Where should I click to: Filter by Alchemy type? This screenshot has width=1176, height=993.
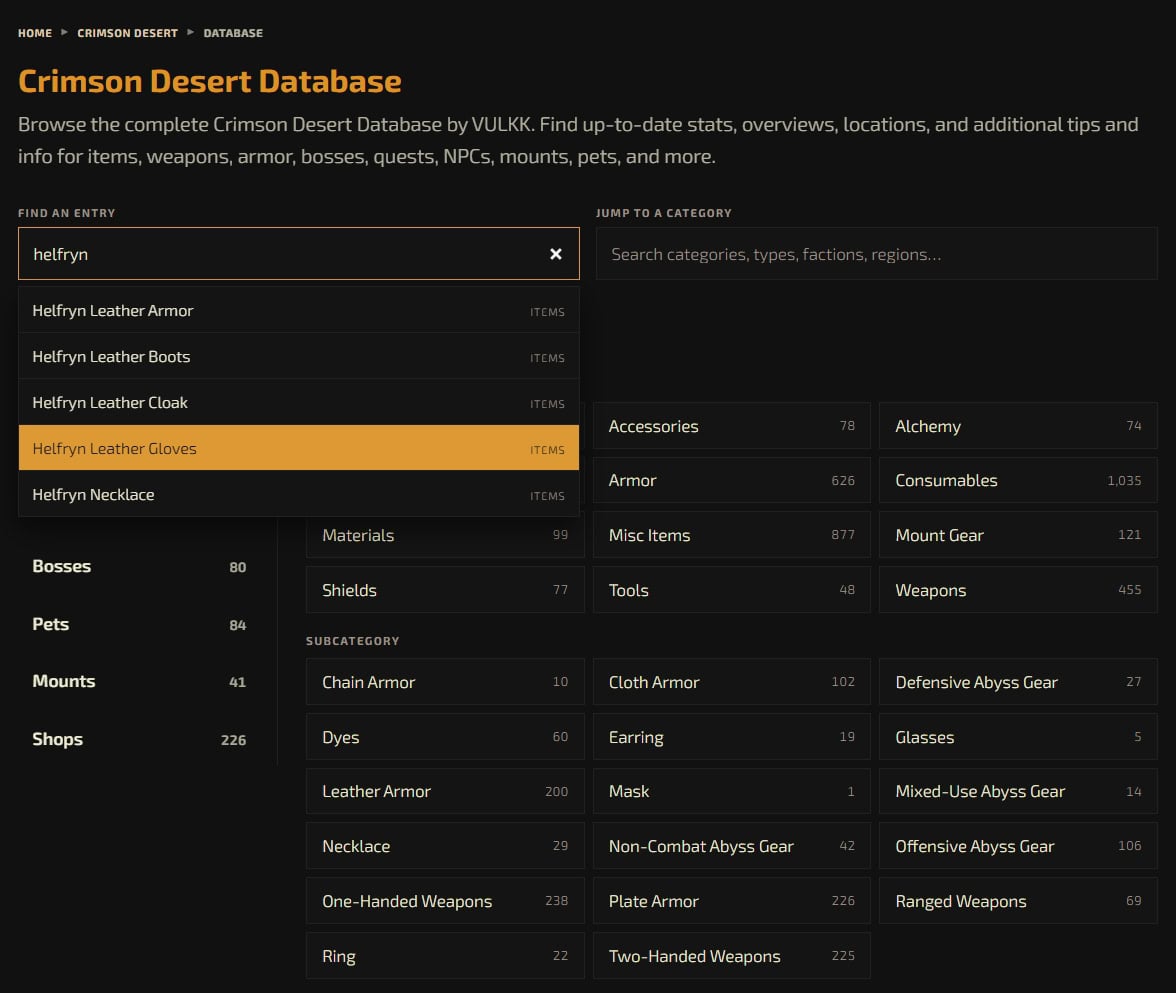(1018, 426)
